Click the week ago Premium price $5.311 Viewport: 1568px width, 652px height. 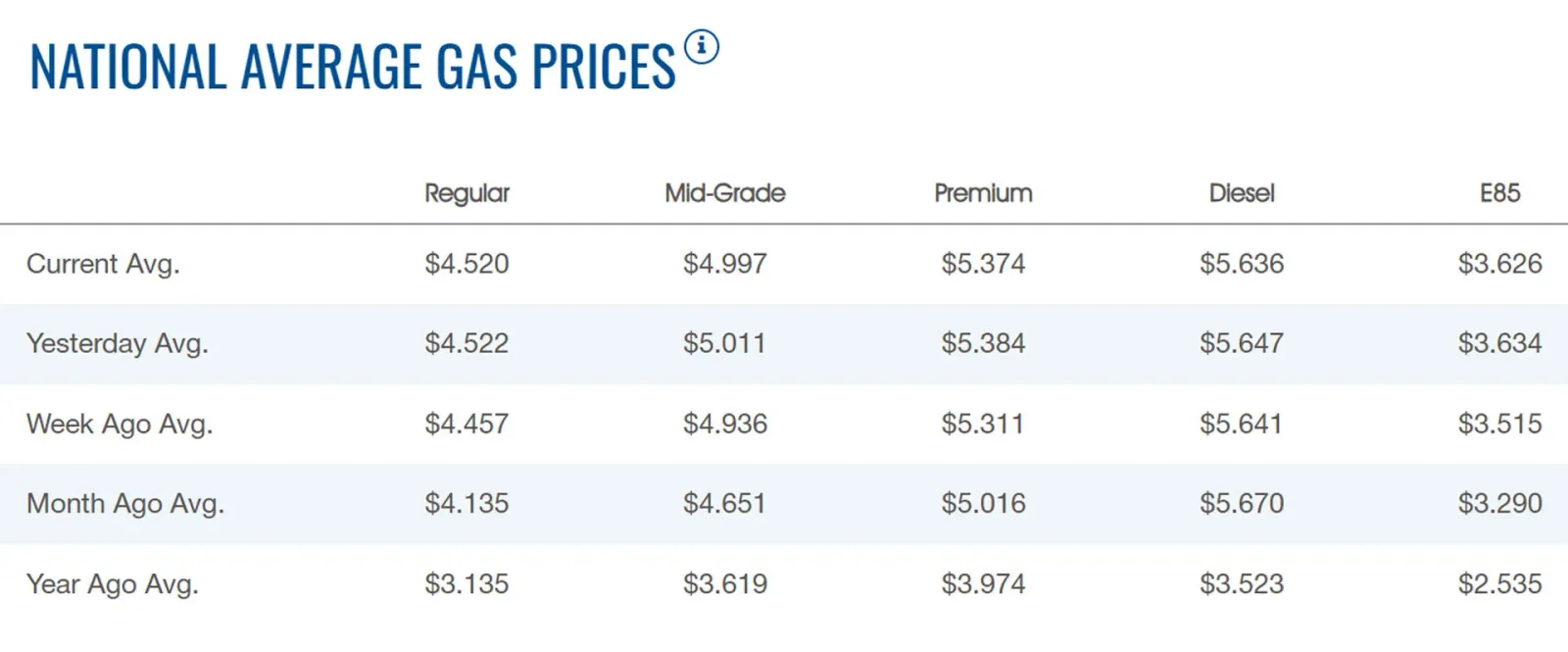983,424
